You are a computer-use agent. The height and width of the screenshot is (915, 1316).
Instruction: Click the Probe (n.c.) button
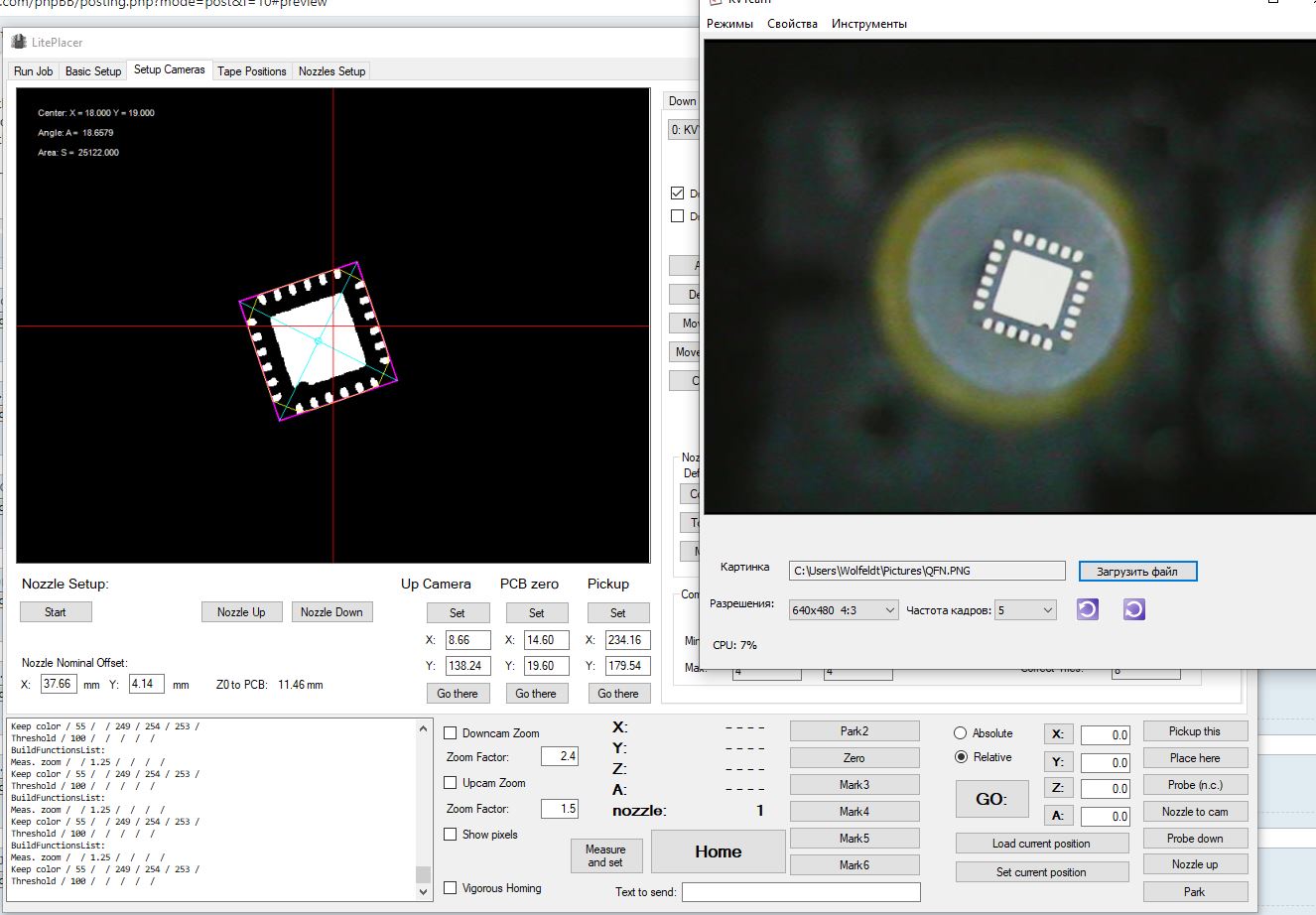pyautogui.click(x=1195, y=785)
